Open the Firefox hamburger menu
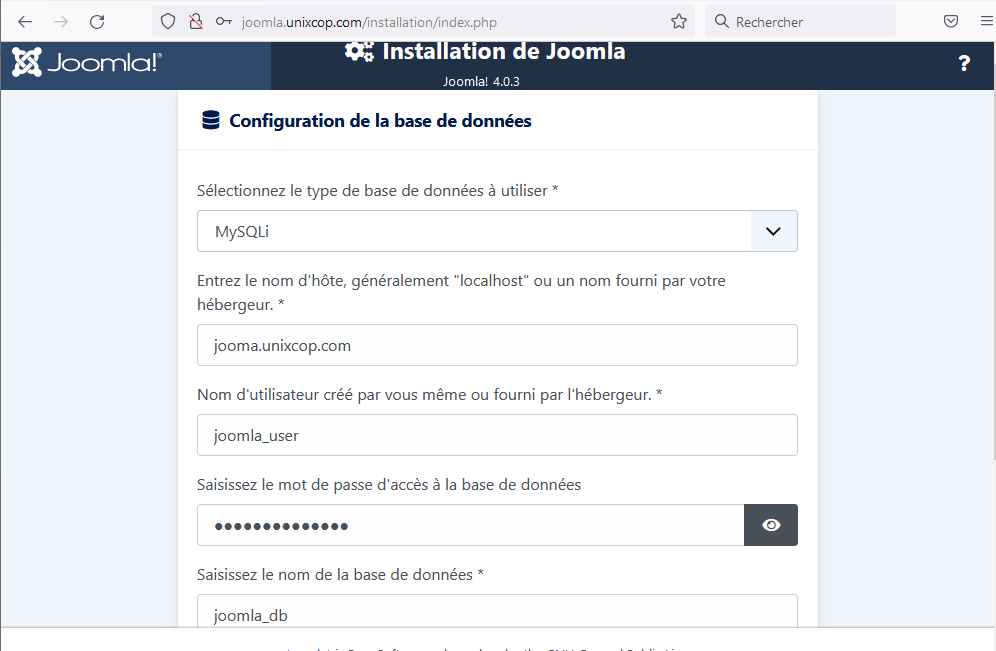This screenshot has width=996, height=651. point(986,22)
